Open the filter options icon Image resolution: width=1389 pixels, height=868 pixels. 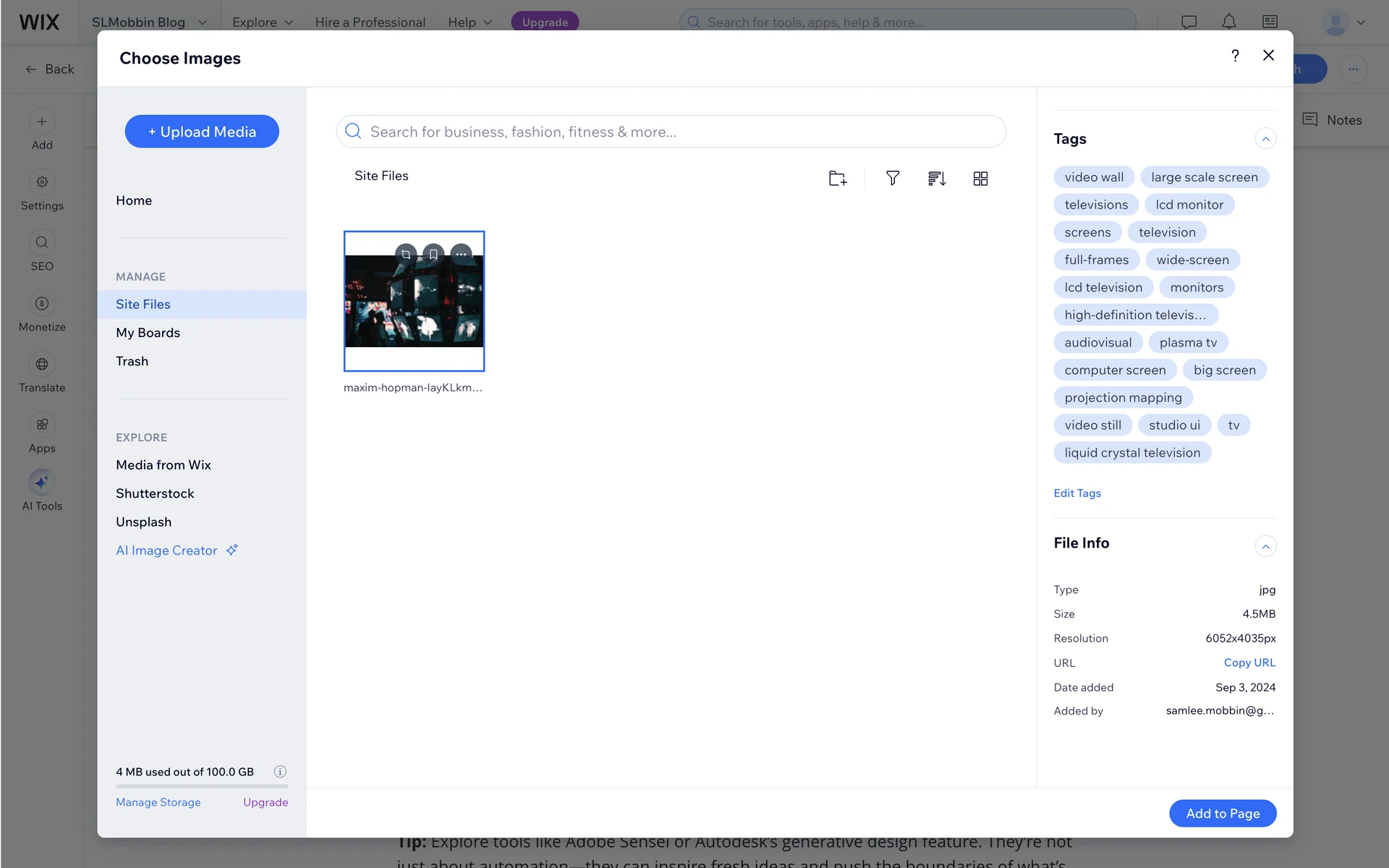pos(893,179)
